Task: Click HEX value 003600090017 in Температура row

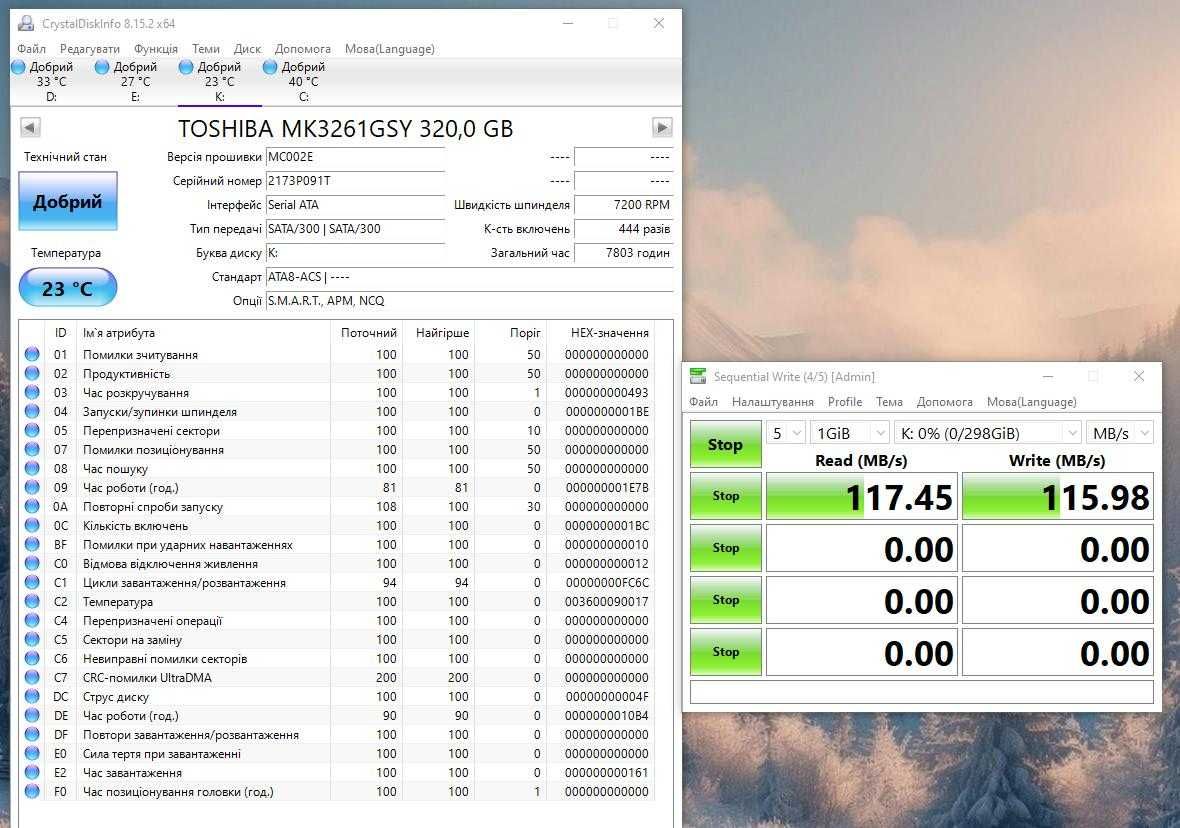Action: tap(607, 601)
